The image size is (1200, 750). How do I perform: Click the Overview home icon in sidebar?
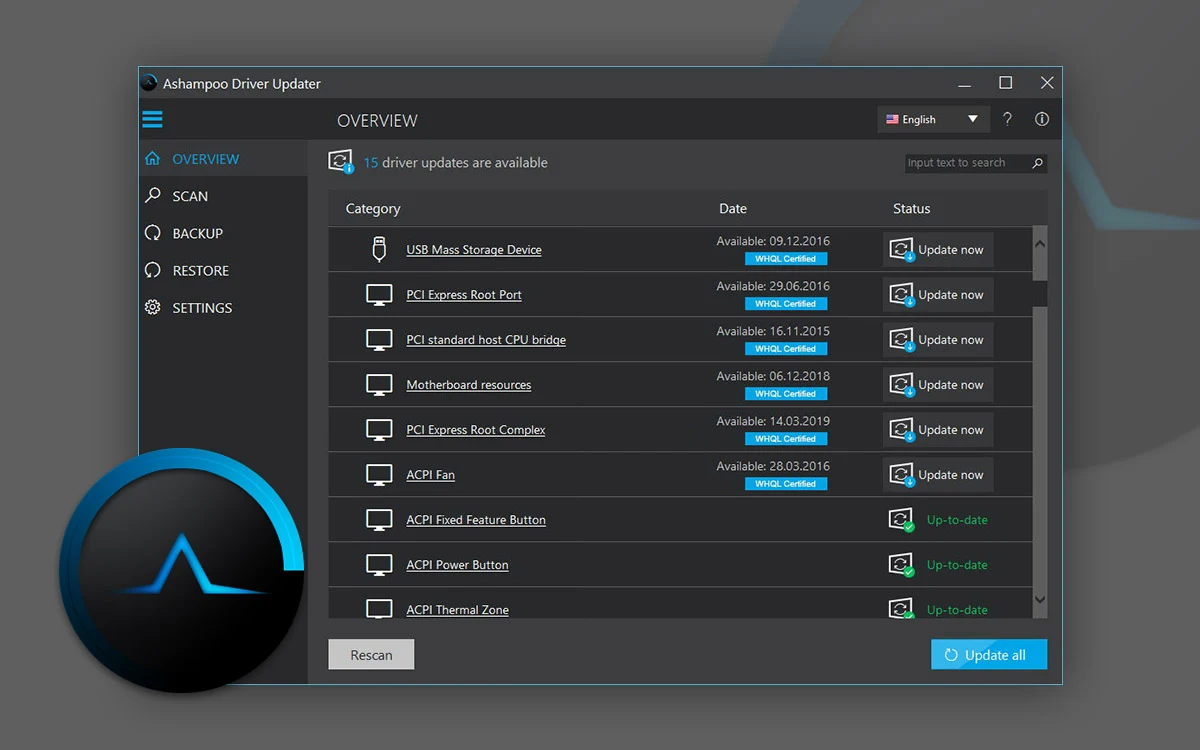(x=152, y=158)
